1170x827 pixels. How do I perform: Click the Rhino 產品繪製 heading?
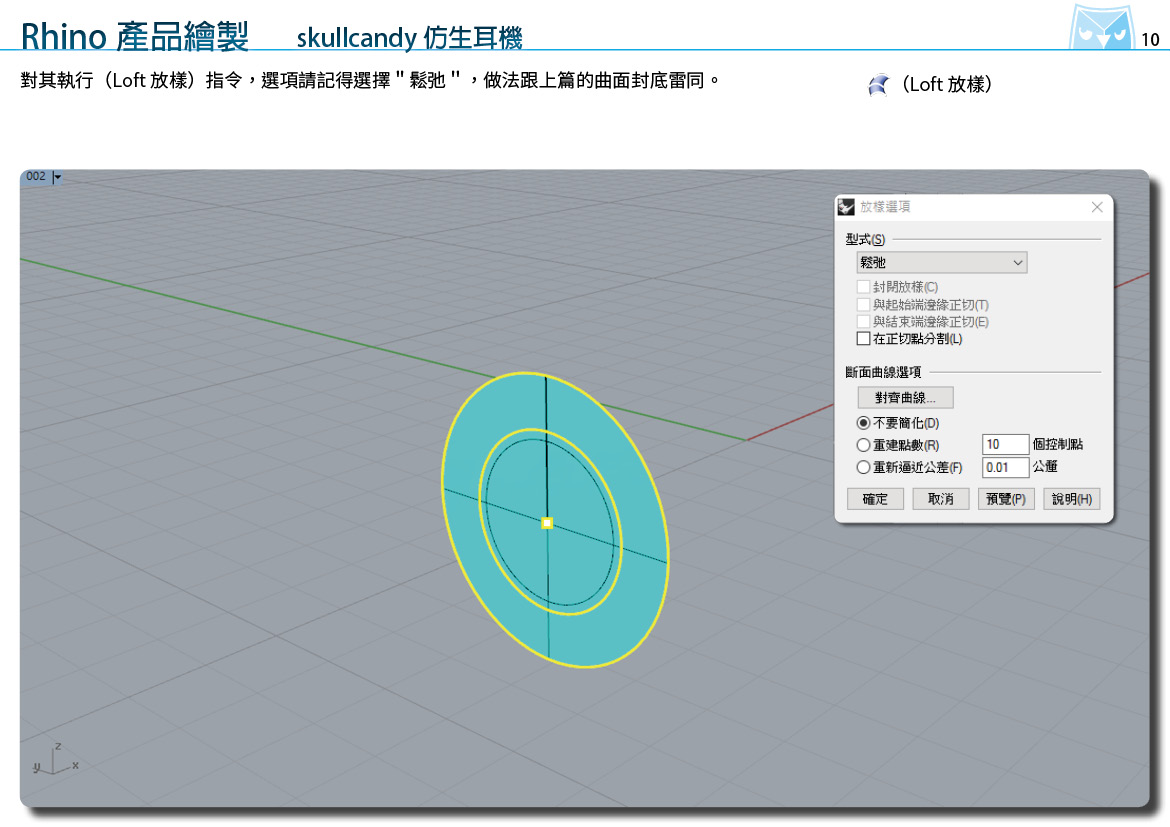click(x=135, y=36)
